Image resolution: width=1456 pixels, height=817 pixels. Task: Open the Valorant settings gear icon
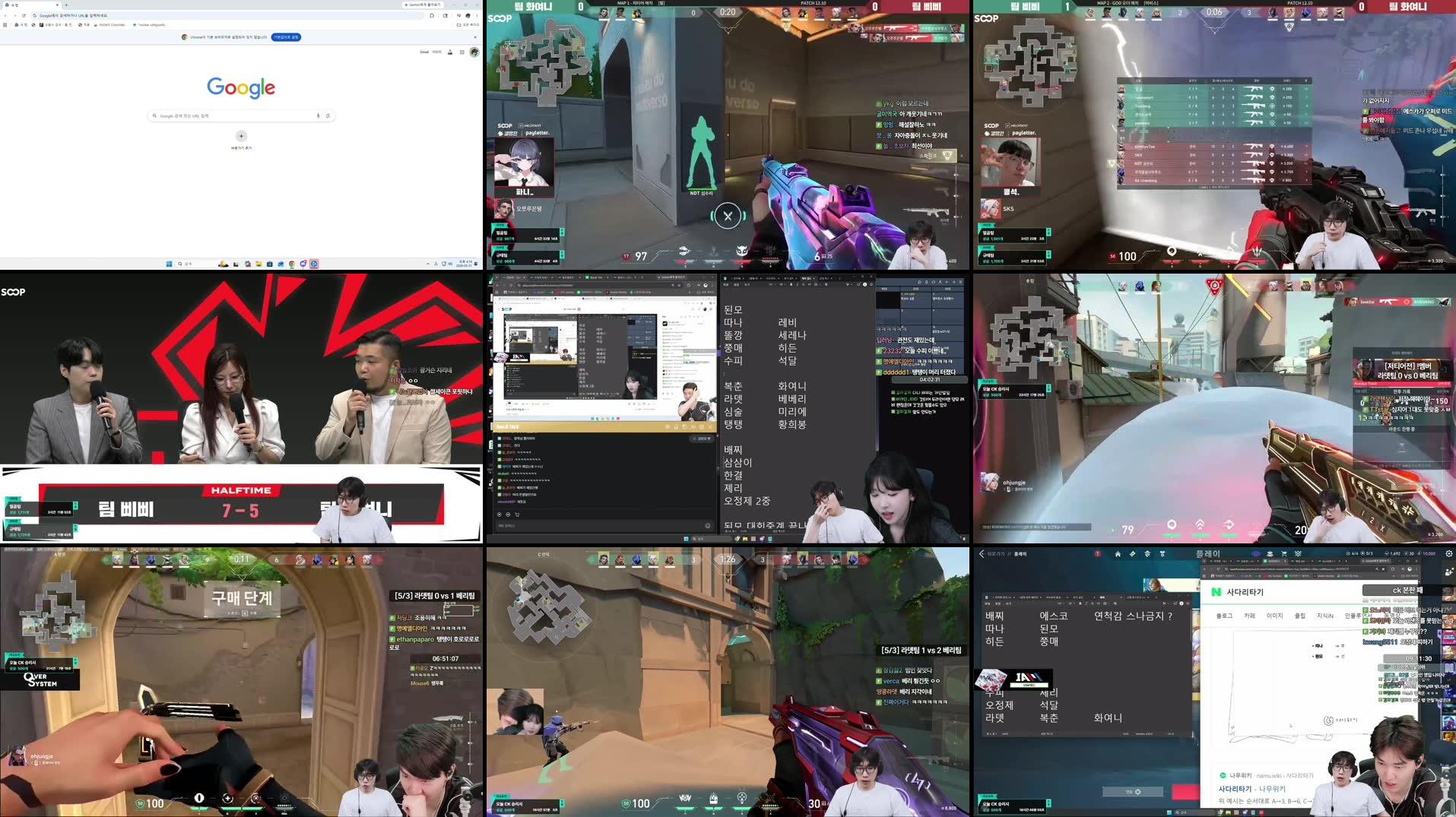[x=1449, y=553]
